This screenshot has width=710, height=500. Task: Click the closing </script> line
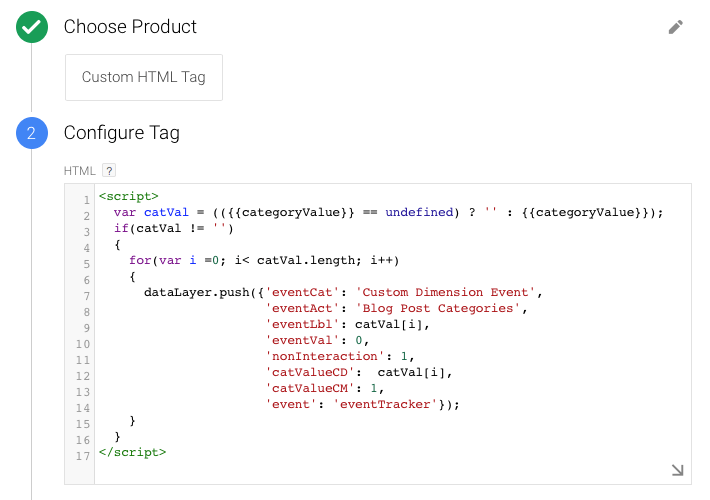click(133, 452)
